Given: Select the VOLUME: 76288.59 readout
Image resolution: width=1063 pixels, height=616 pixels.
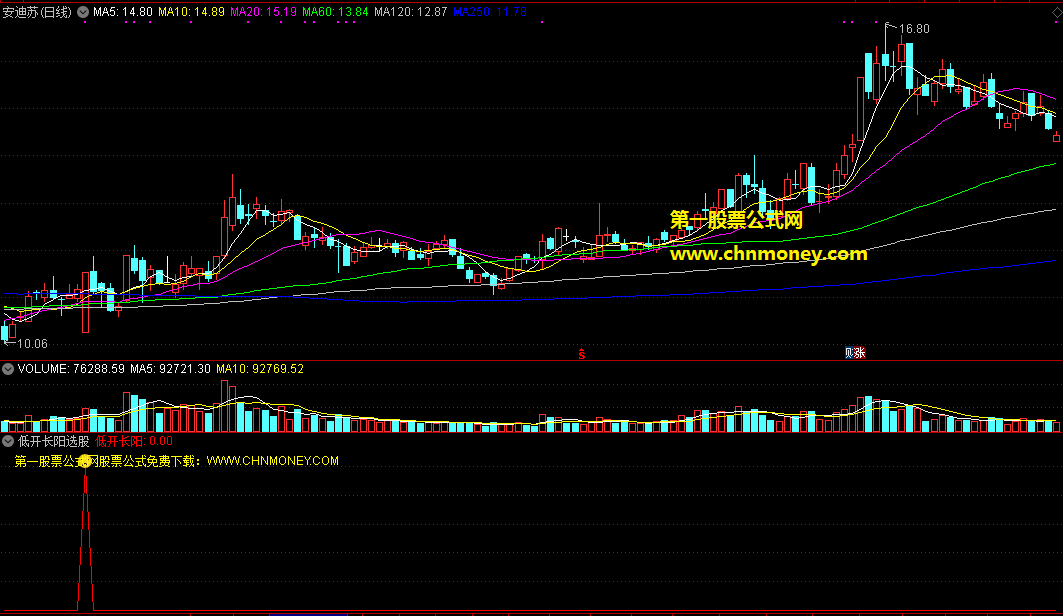Looking at the screenshot, I should (71, 369).
